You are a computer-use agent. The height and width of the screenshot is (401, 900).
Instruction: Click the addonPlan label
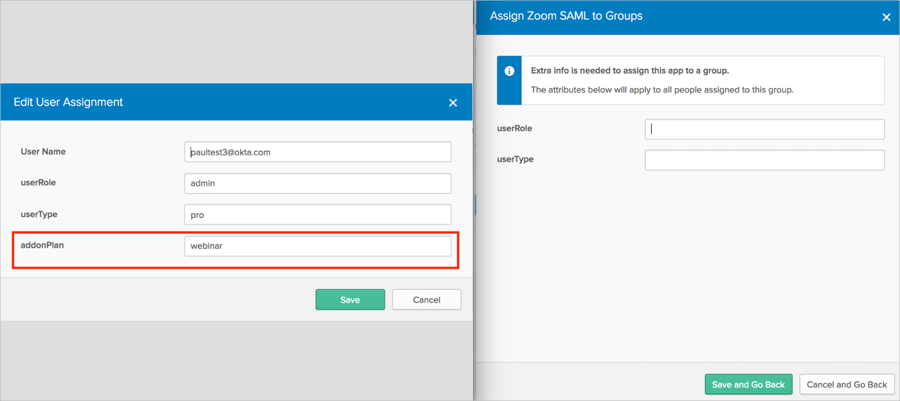(42, 245)
